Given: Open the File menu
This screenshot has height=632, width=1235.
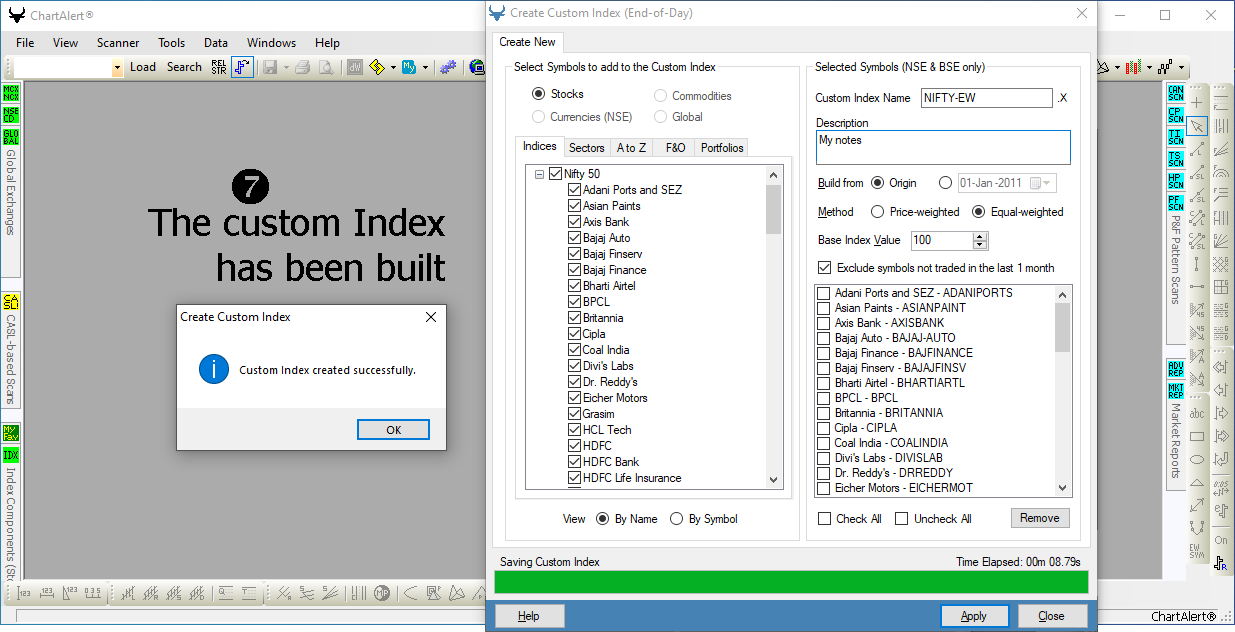Looking at the screenshot, I should (x=25, y=43).
